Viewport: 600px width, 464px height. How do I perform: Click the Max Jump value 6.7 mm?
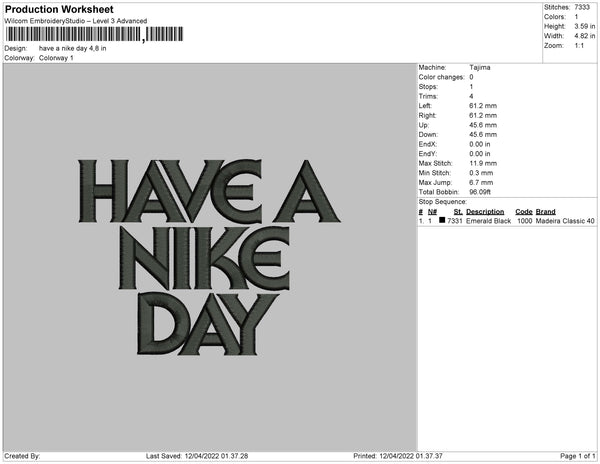pyautogui.click(x=481, y=182)
